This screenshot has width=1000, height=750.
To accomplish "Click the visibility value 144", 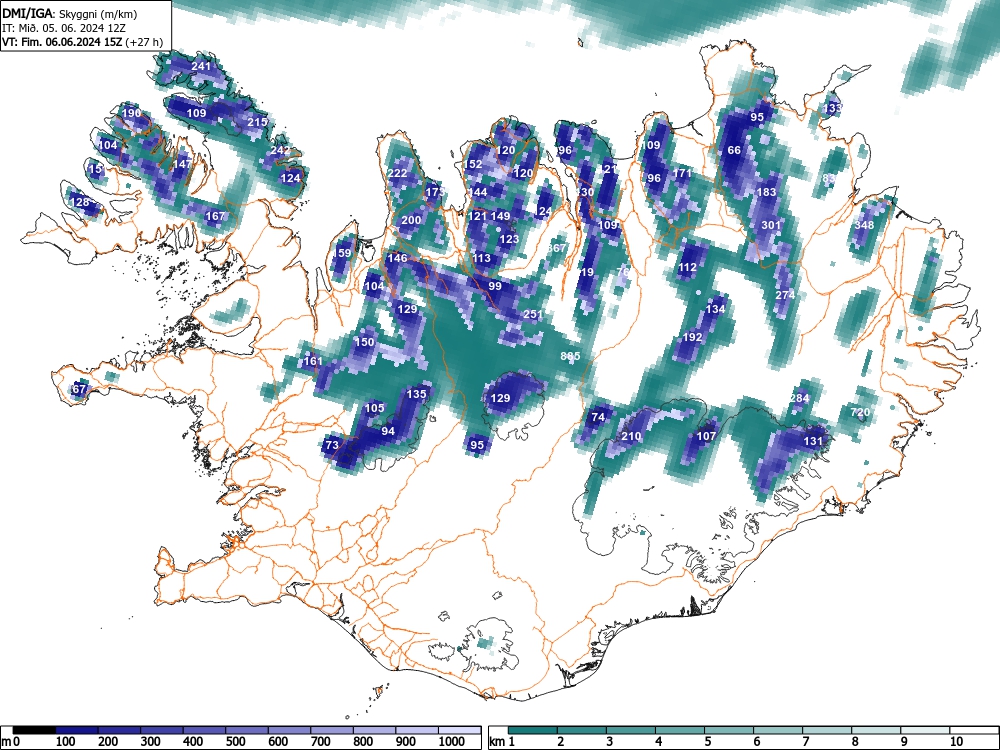I will click(478, 191).
